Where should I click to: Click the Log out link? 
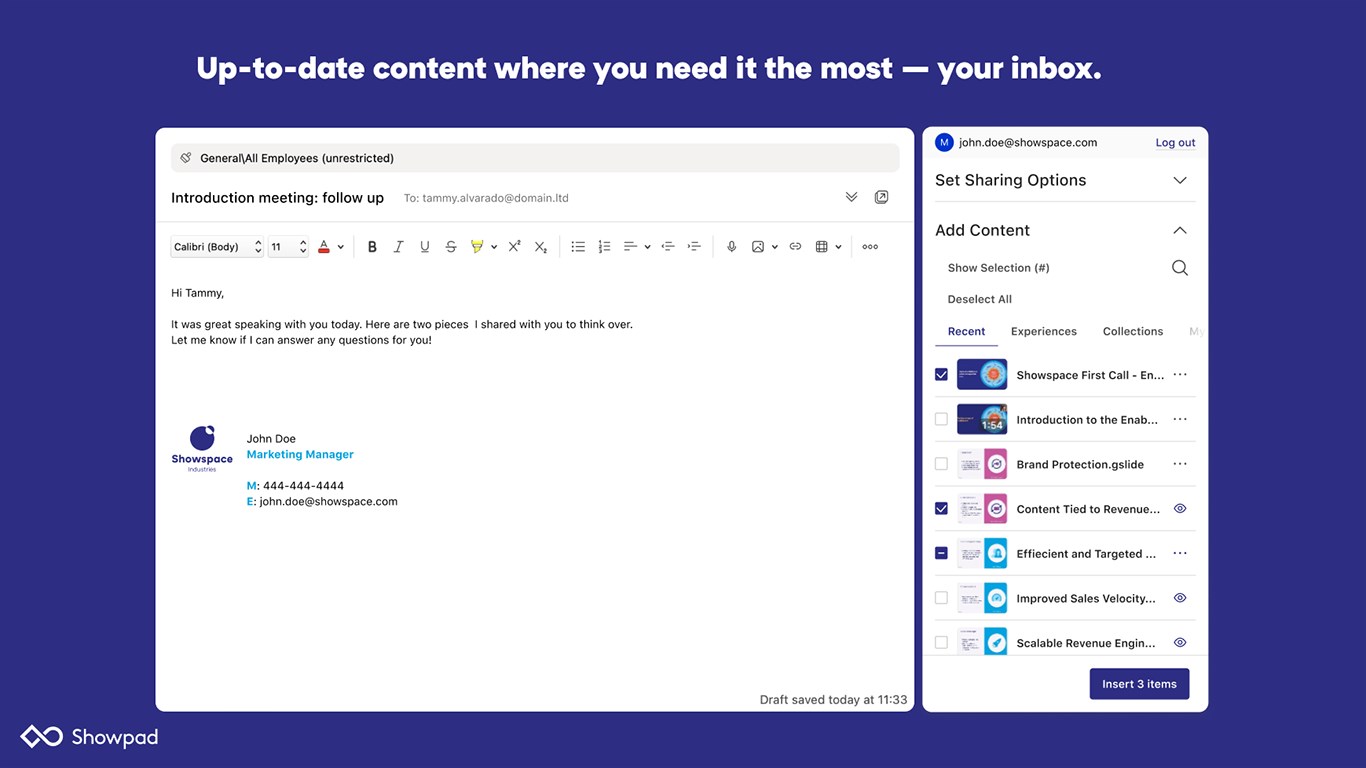(x=1175, y=143)
